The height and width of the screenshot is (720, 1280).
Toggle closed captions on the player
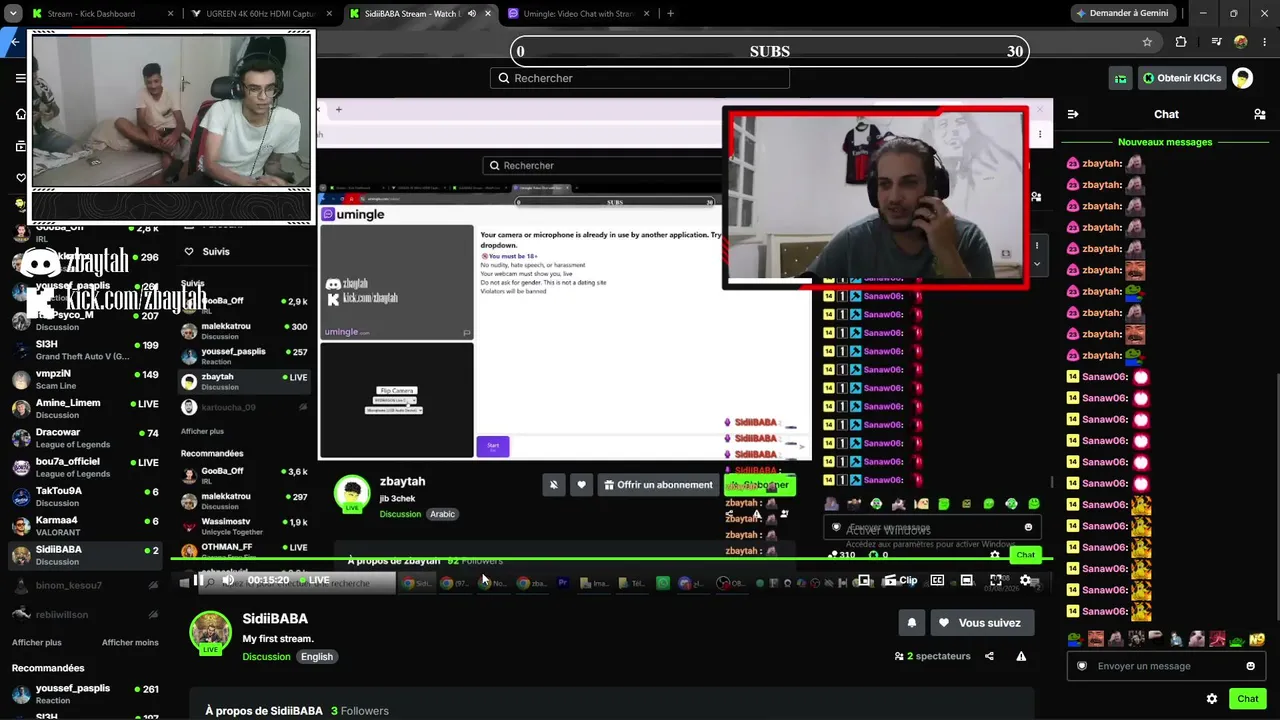[937, 580]
